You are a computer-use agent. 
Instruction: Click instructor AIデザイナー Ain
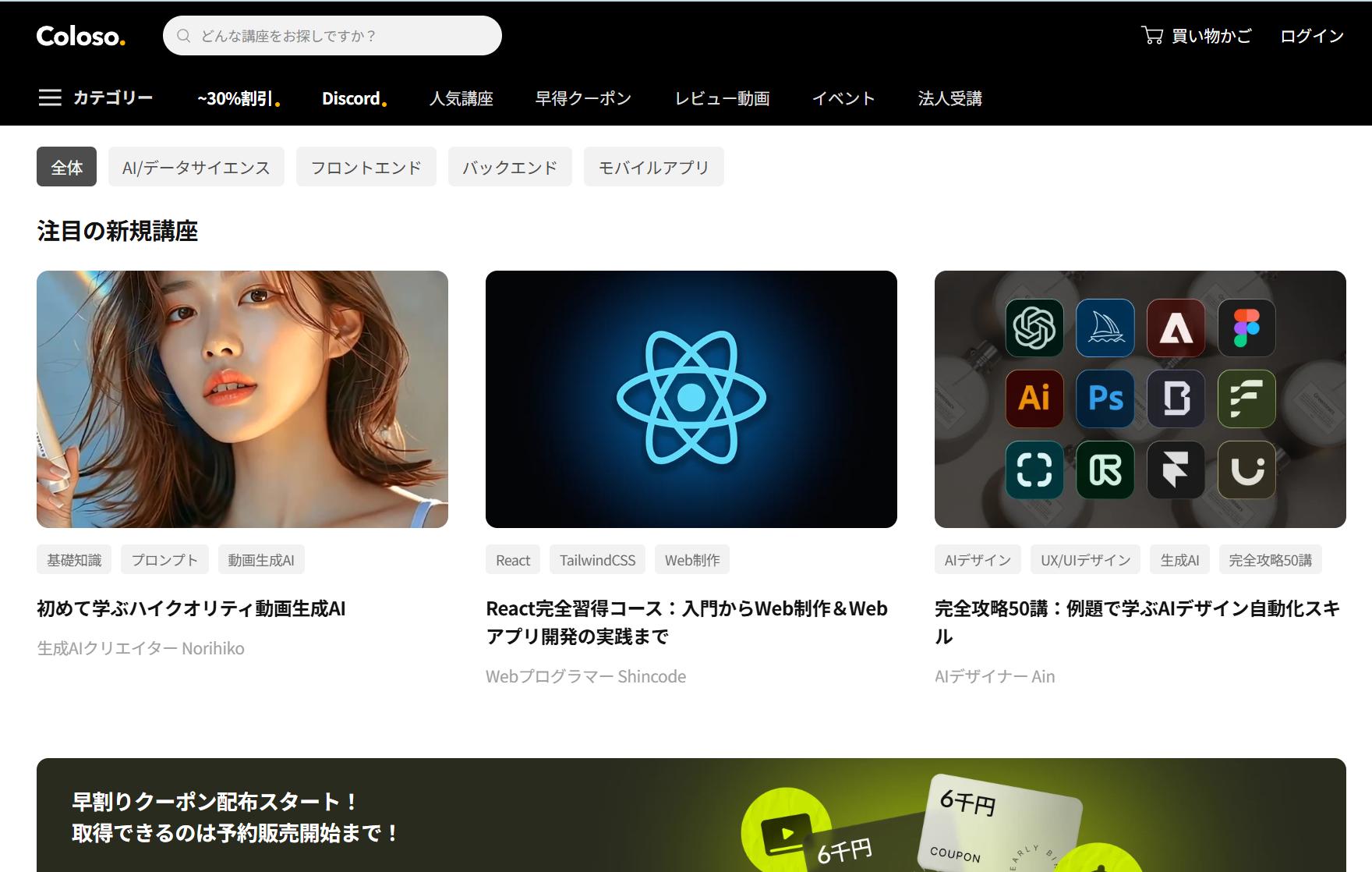[x=995, y=676]
